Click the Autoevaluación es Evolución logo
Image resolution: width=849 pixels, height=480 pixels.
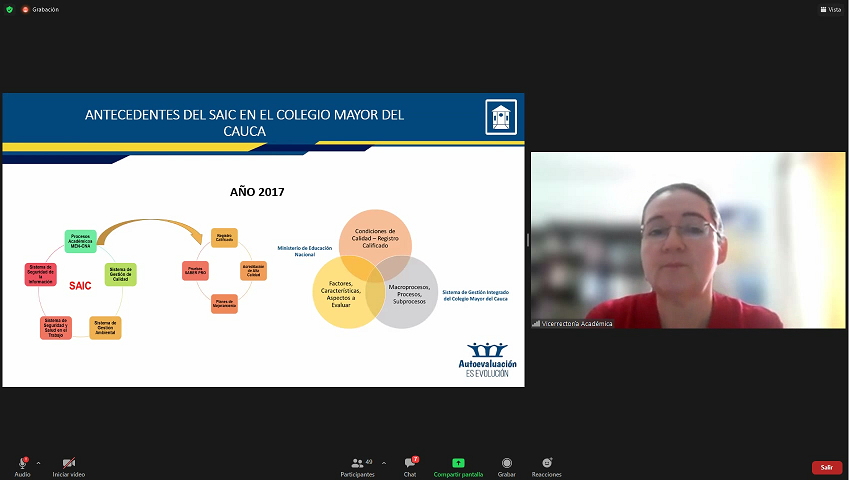click(x=487, y=359)
